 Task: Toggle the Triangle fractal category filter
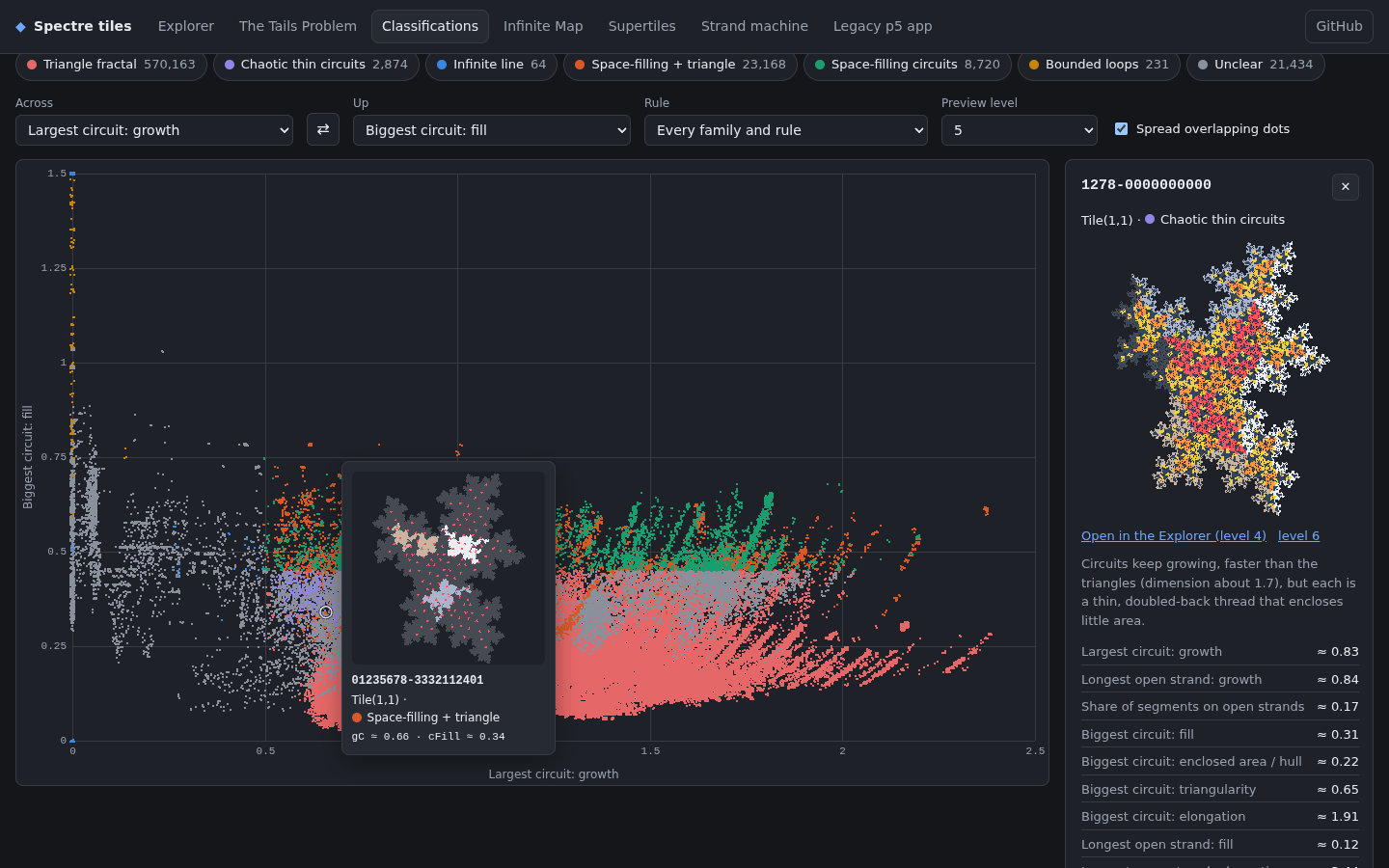pos(111,65)
